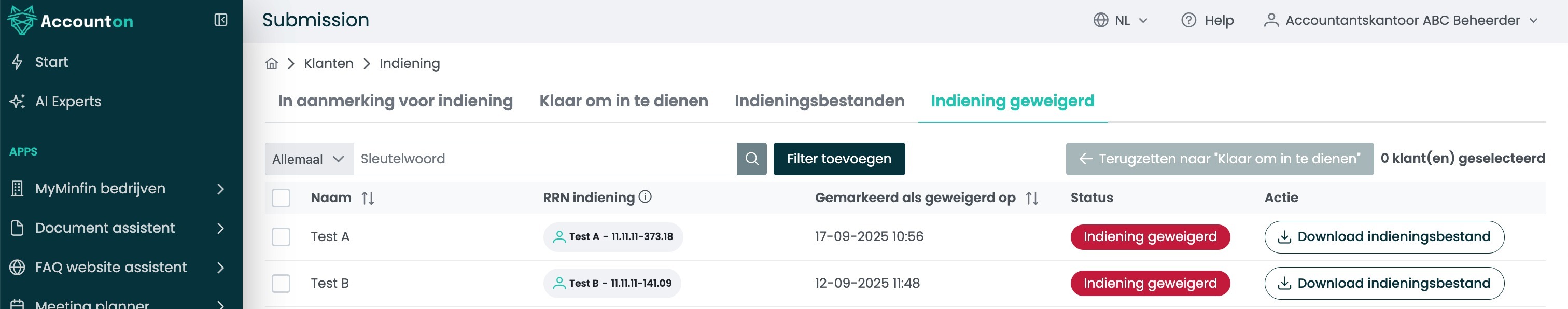Select the Test A row checkbox
Screen dimensions: 1568x309
point(281,236)
